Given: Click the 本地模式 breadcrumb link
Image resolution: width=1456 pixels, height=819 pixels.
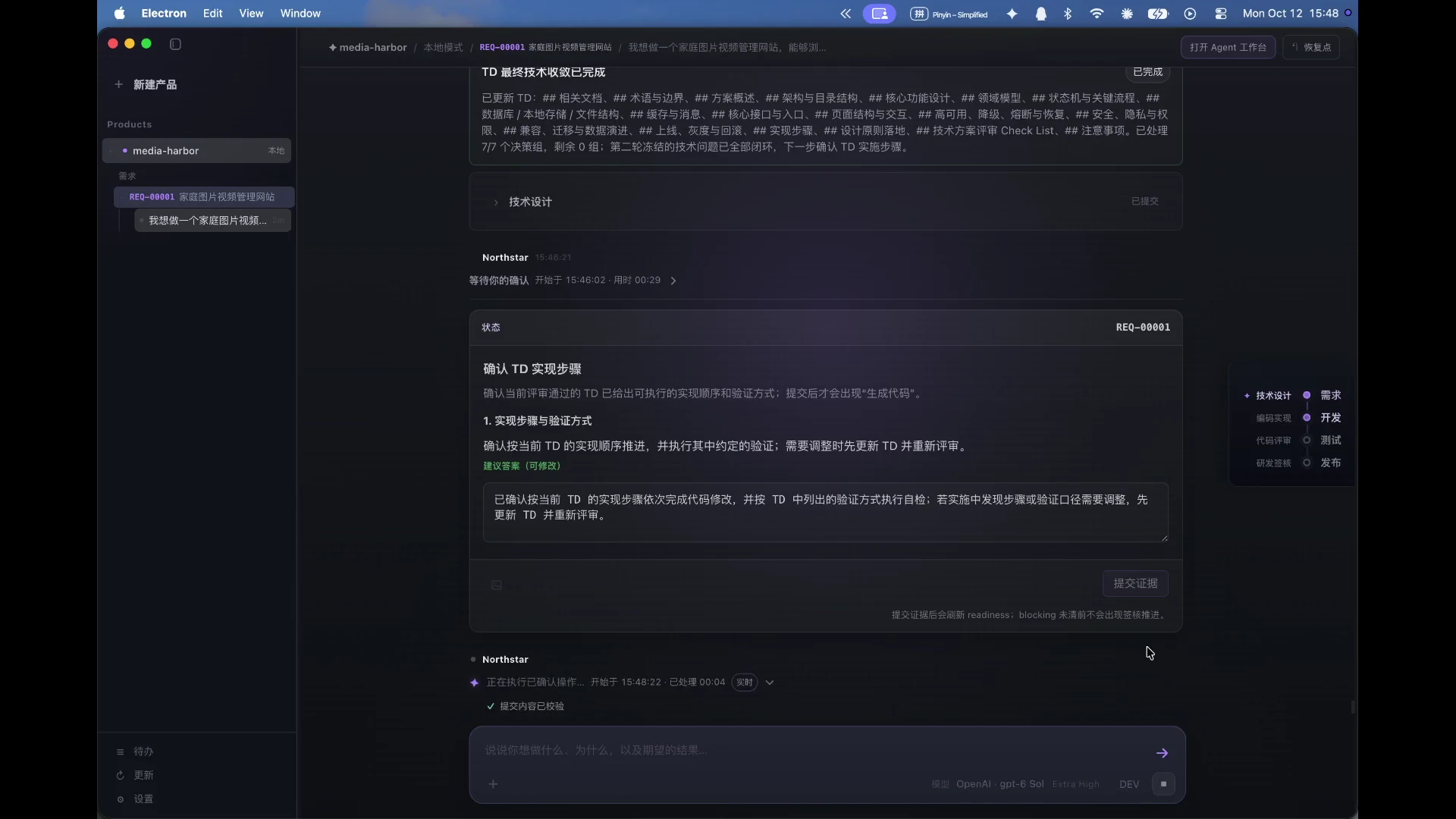Looking at the screenshot, I should click(443, 47).
